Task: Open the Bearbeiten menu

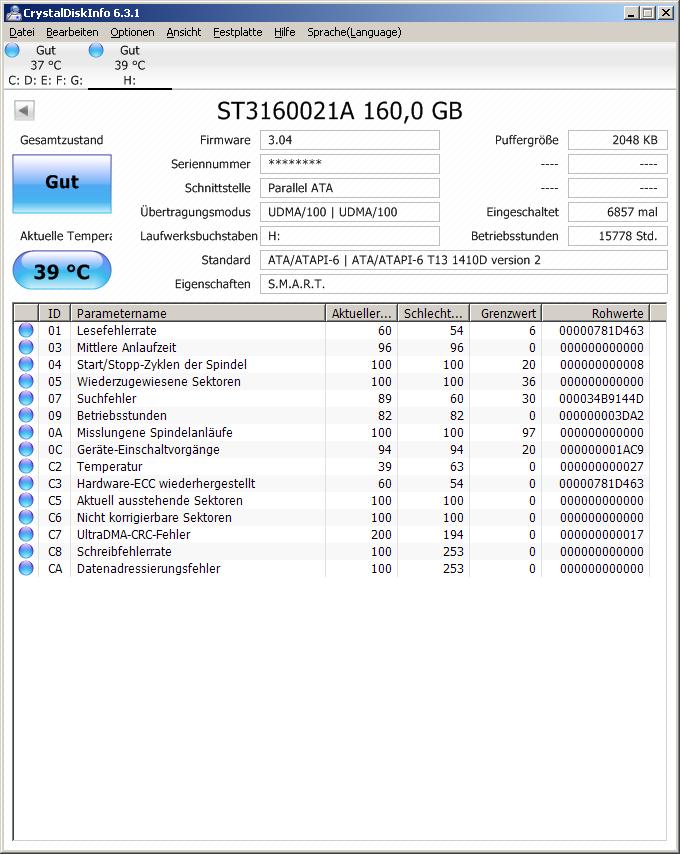Action: click(72, 32)
